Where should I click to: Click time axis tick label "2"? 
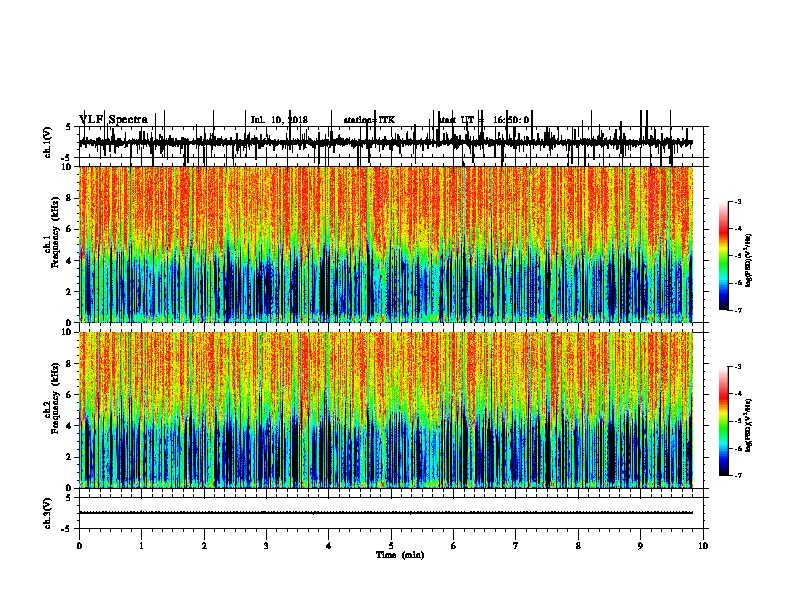[204, 546]
